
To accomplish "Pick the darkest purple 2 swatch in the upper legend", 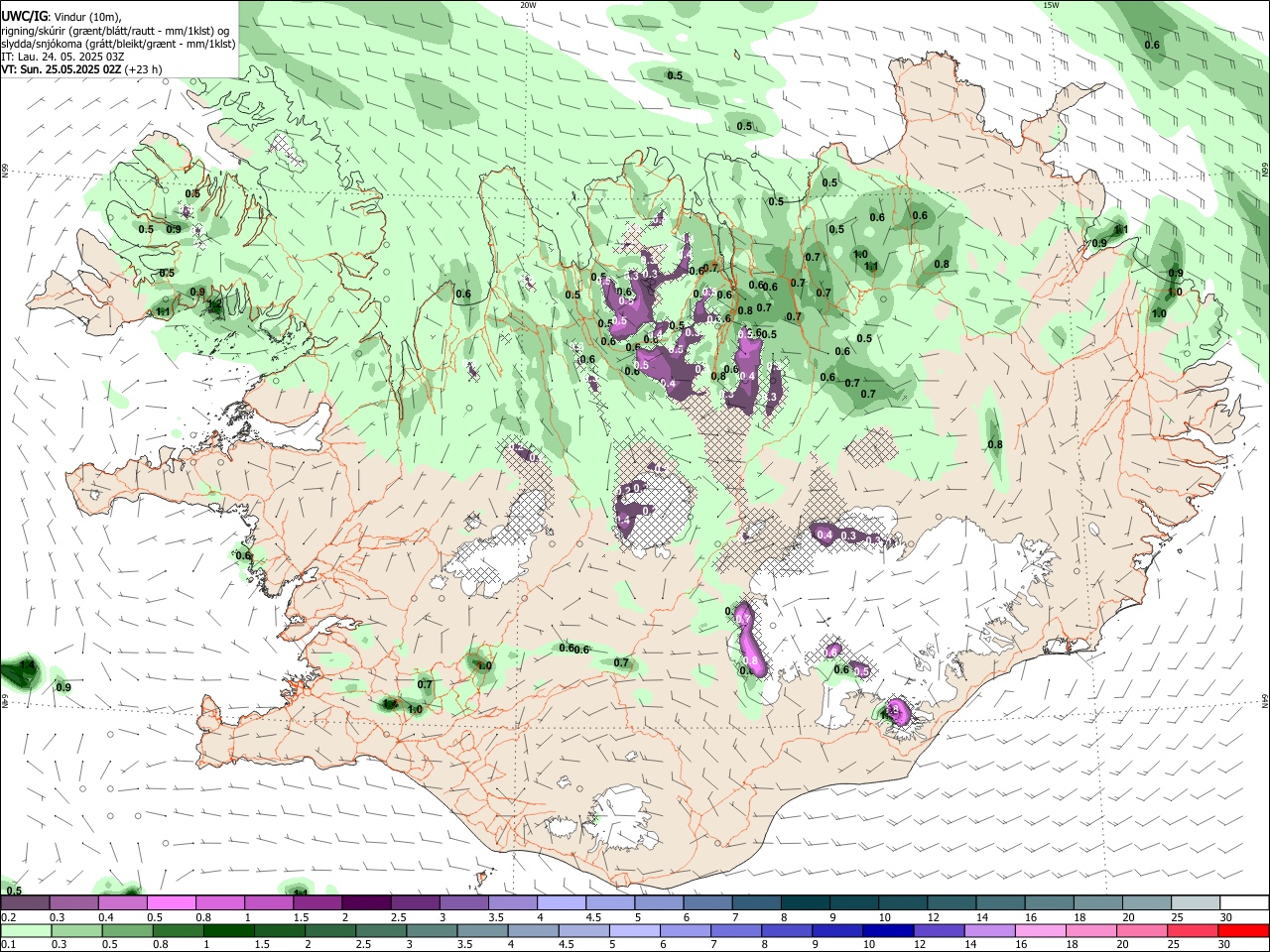I will click(365, 902).
